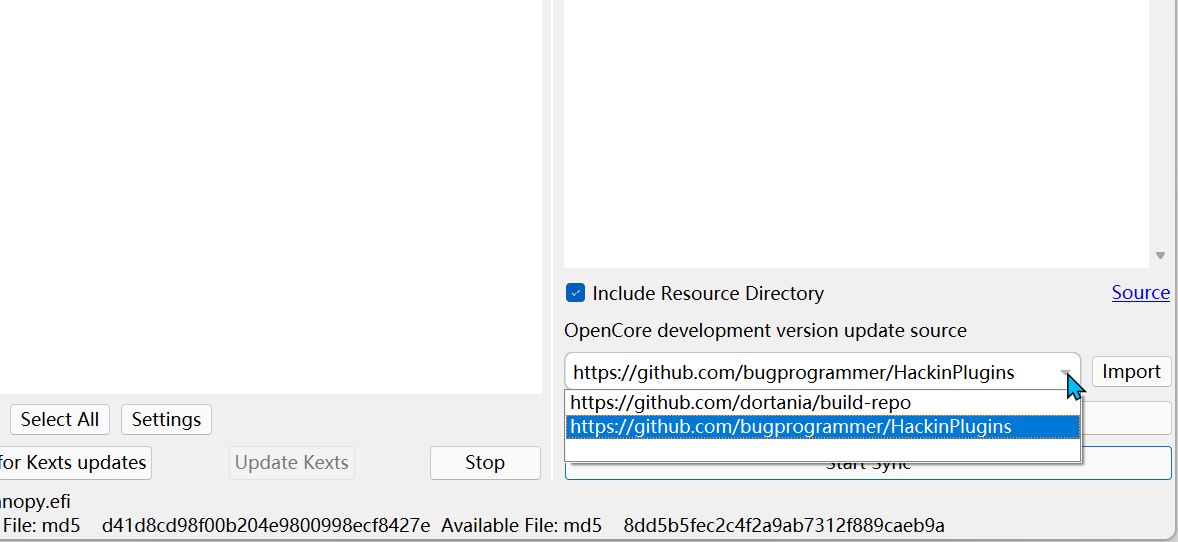This screenshot has width=1178, height=542.
Task: Expand the update source dropdown arrow
Action: click(x=1065, y=372)
